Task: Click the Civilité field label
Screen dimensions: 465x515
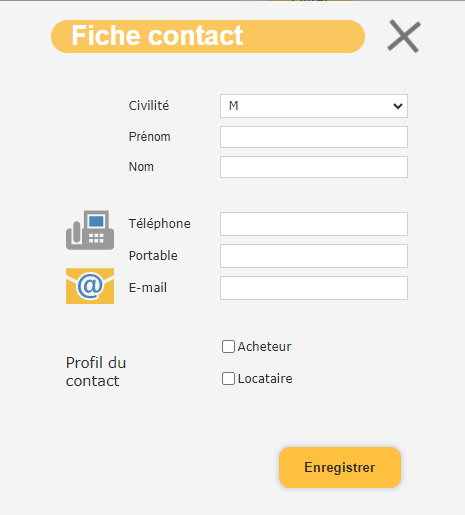Action: (x=149, y=106)
